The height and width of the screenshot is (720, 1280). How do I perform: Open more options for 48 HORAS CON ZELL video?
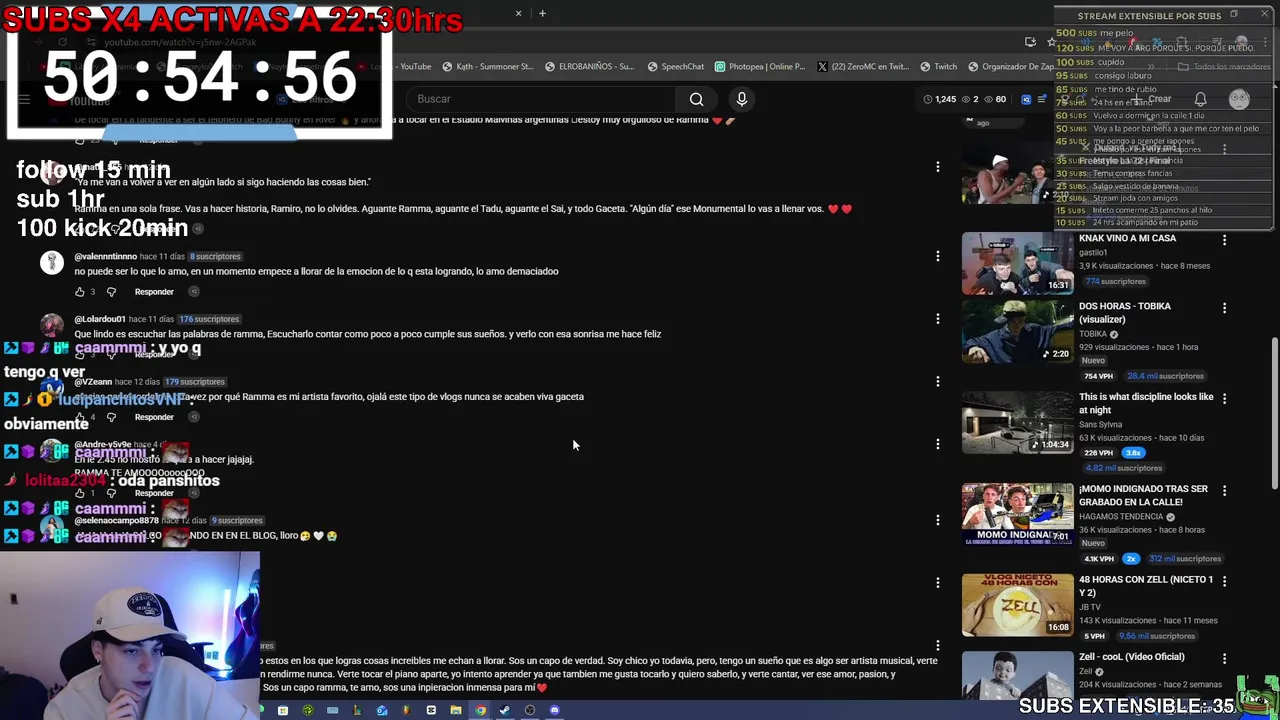click(x=1224, y=581)
